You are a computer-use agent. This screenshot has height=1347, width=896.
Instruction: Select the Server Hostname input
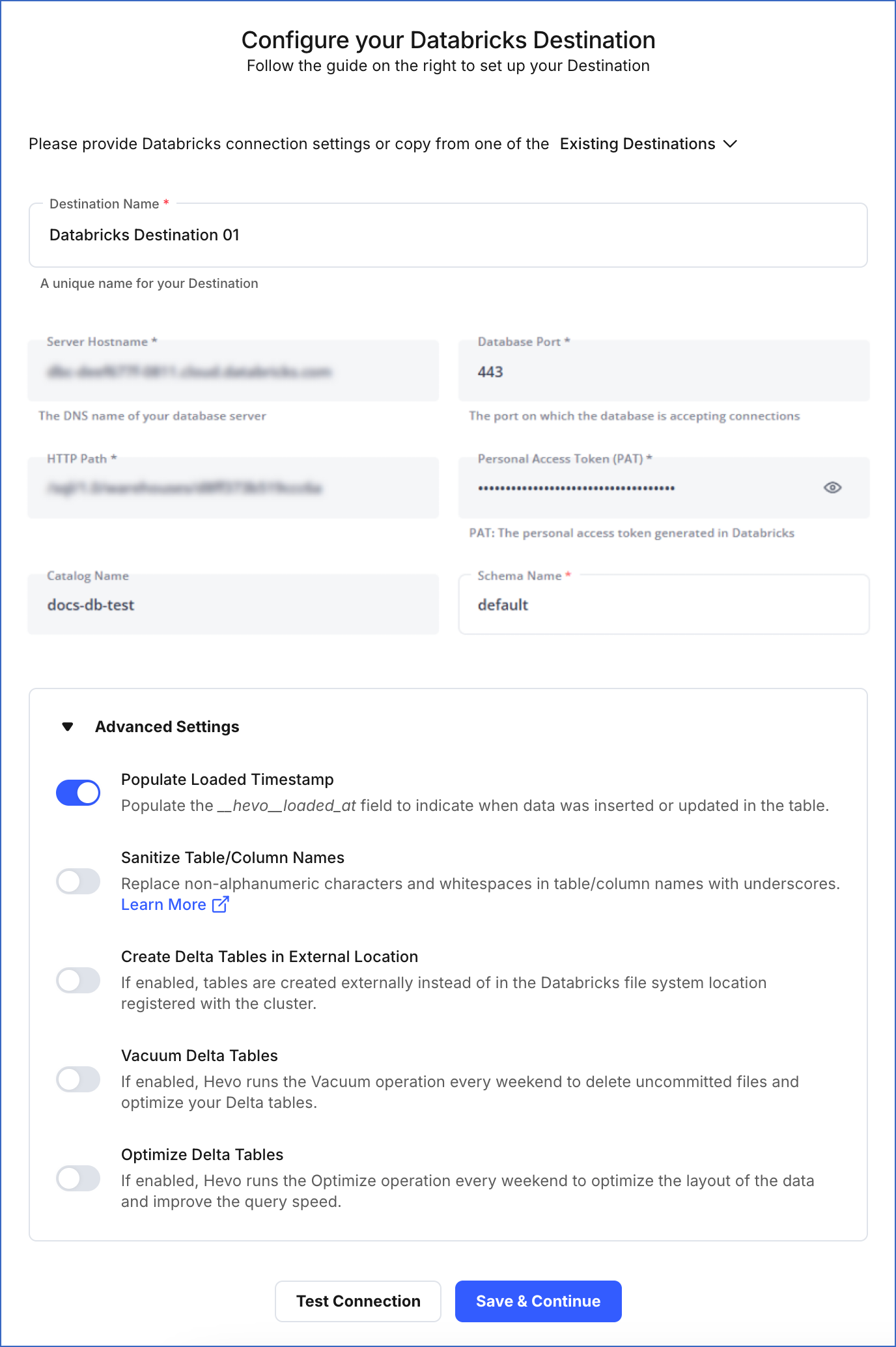pyautogui.click(x=233, y=372)
